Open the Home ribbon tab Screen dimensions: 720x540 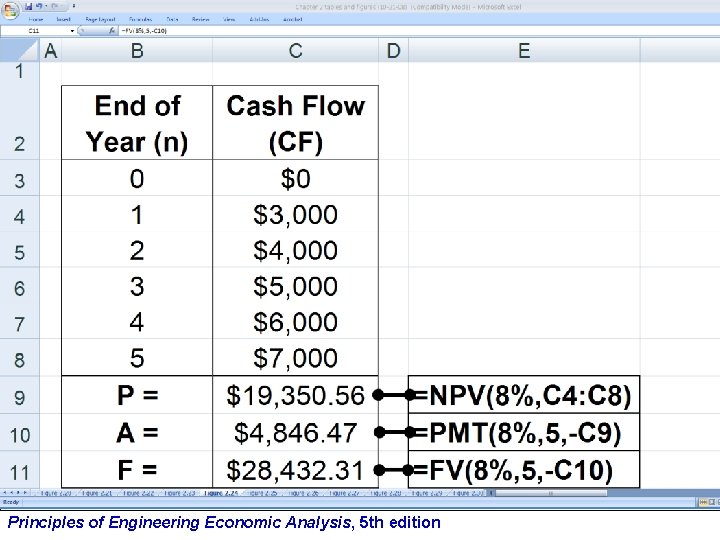coord(35,19)
